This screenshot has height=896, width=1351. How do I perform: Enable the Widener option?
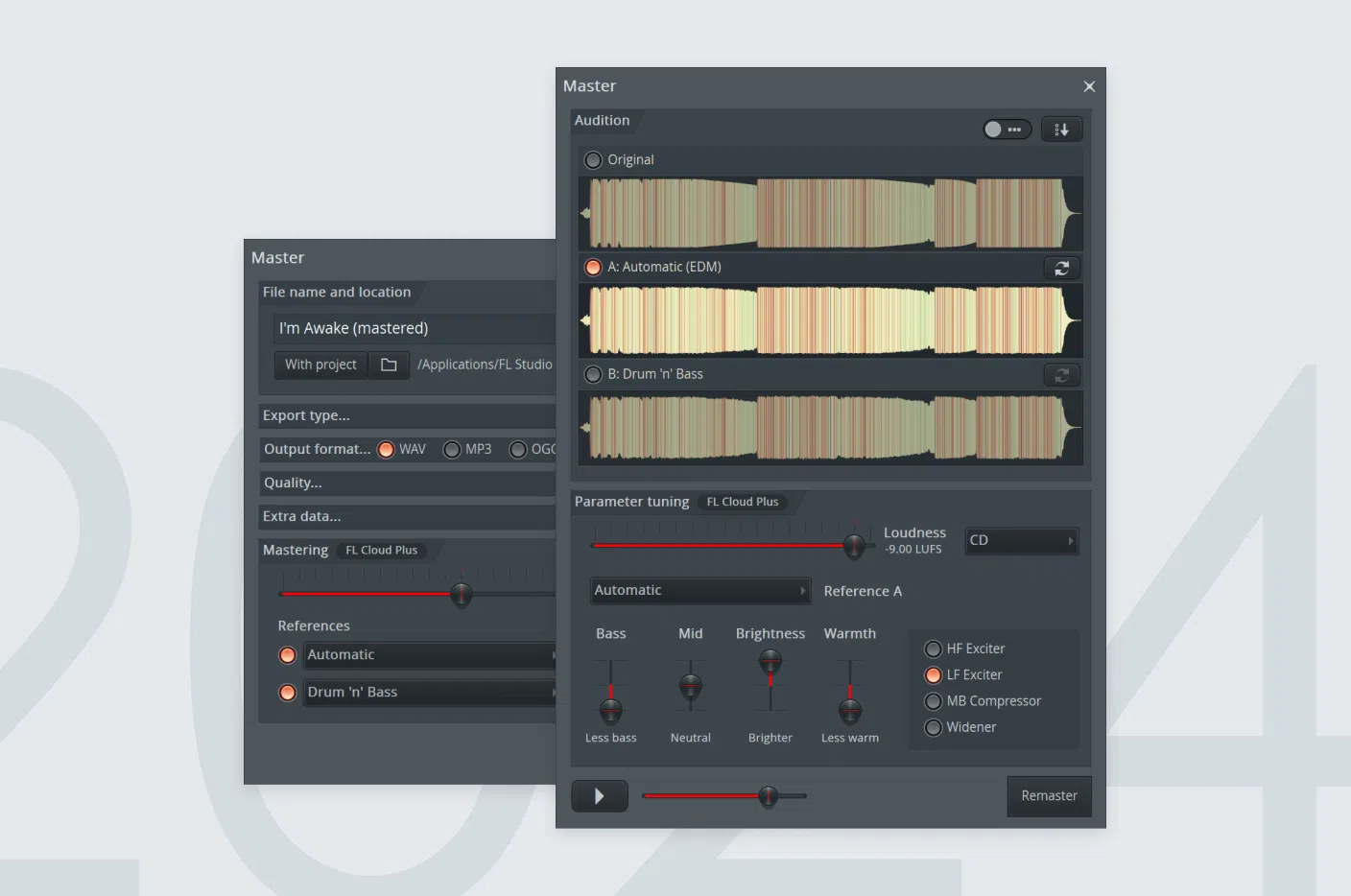click(933, 728)
